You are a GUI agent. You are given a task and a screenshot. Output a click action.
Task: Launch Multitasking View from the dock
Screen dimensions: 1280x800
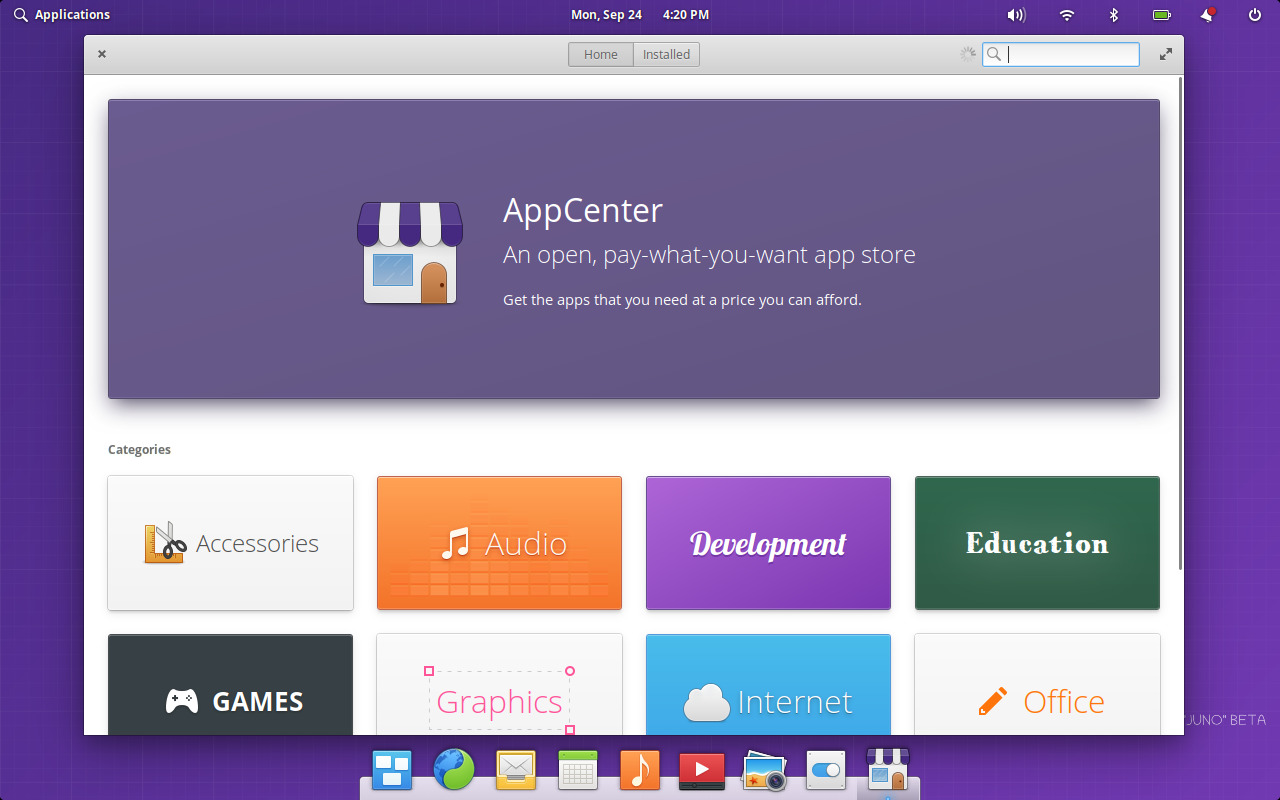tap(392, 770)
